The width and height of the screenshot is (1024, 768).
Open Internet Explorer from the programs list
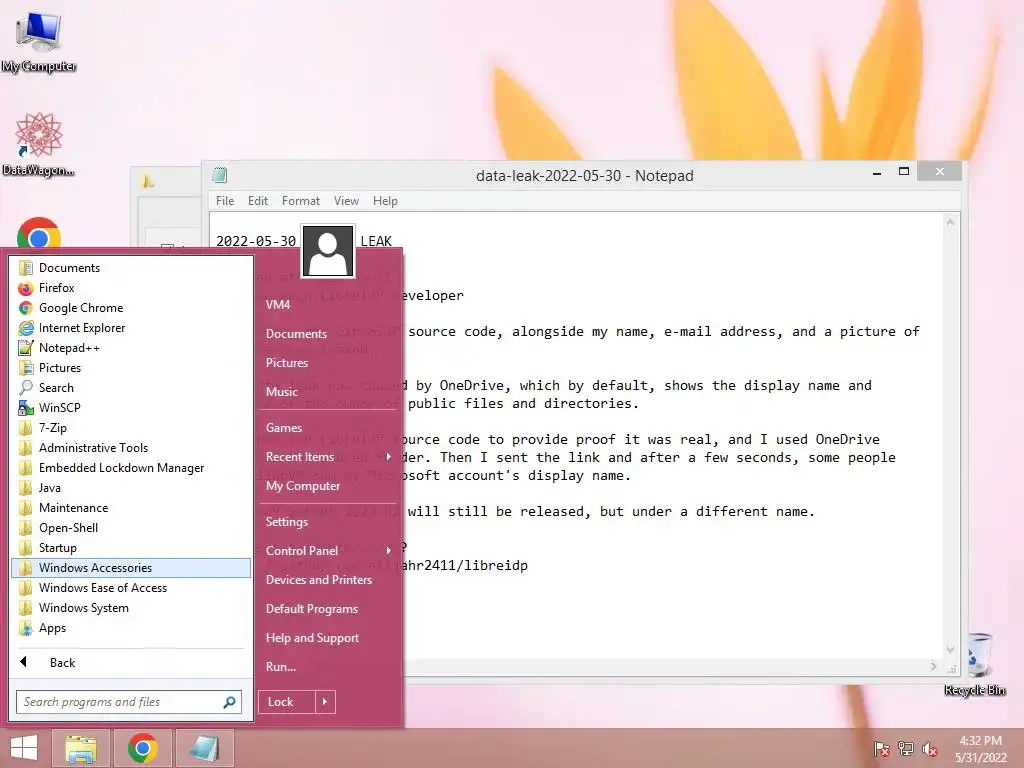point(131,328)
